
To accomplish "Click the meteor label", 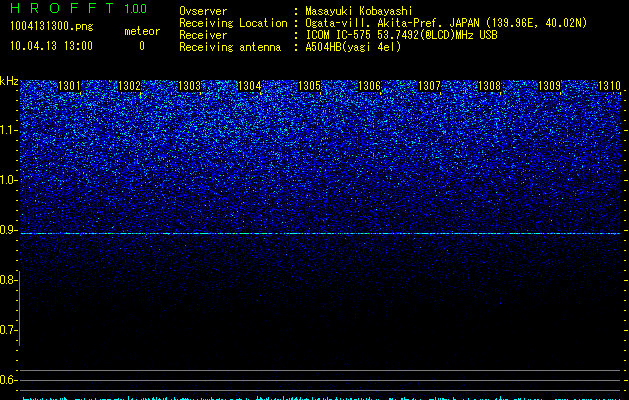I will pos(142,31).
